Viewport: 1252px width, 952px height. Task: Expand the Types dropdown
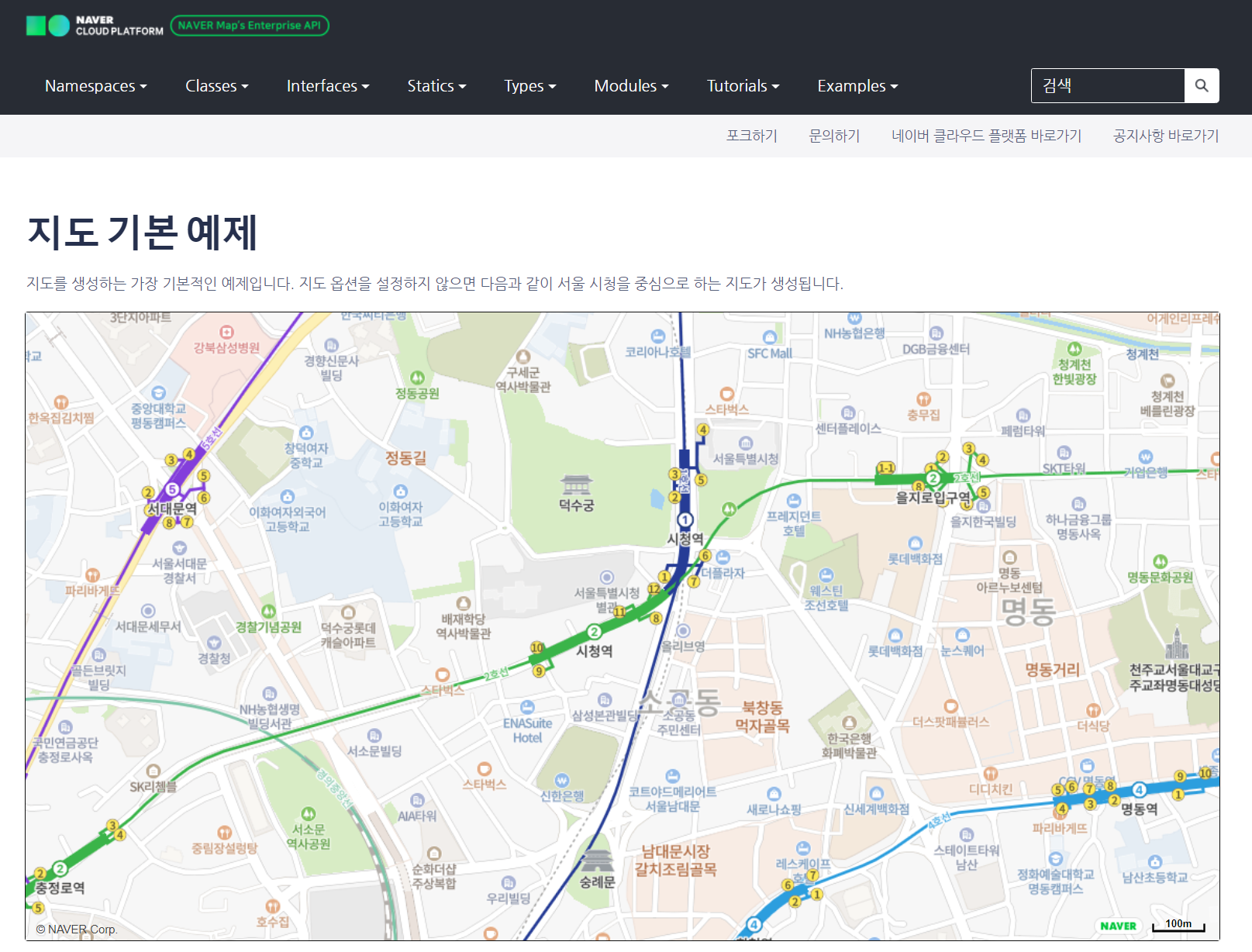530,86
